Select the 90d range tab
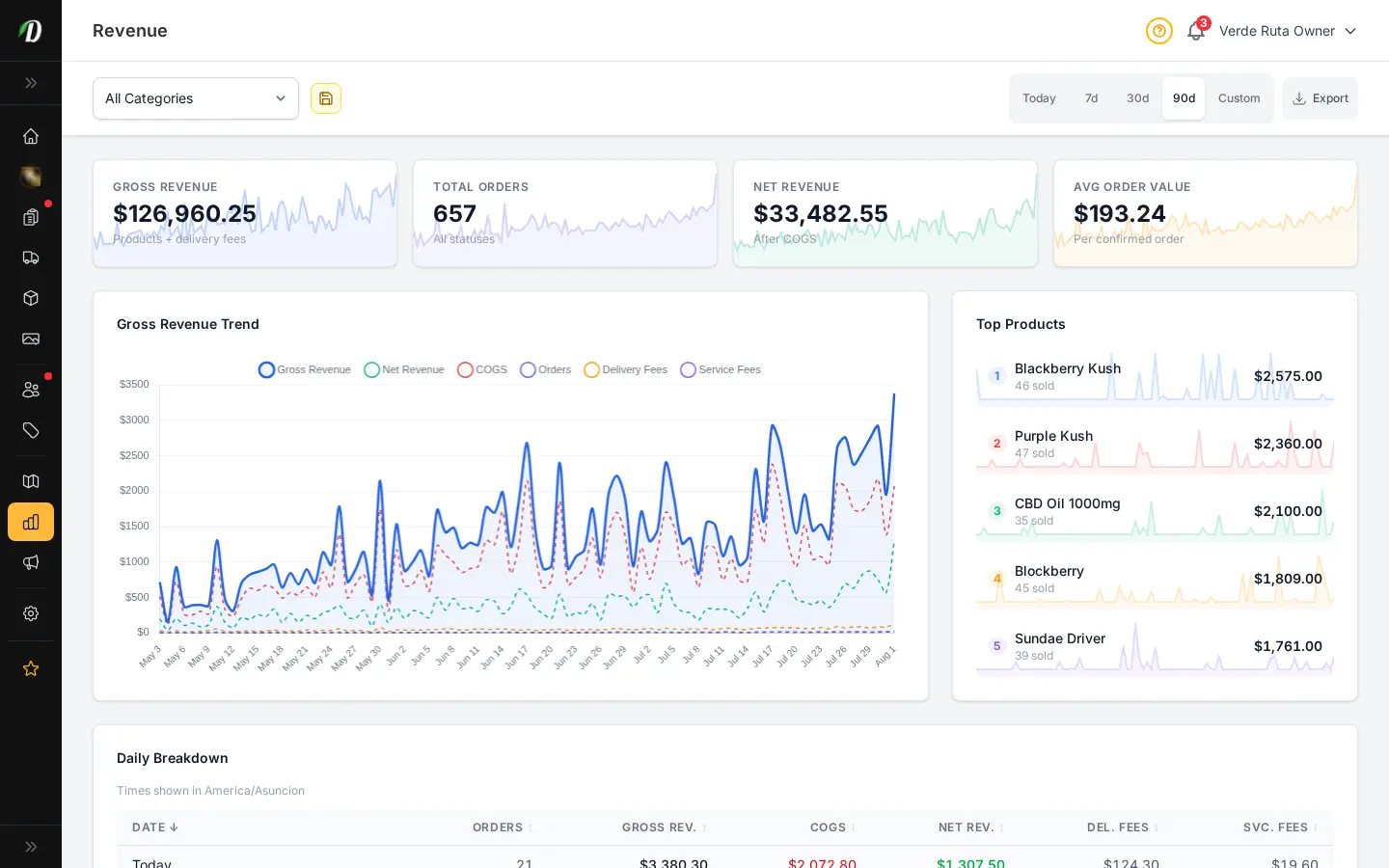The width and height of the screenshot is (1389, 868). (1184, 98)
